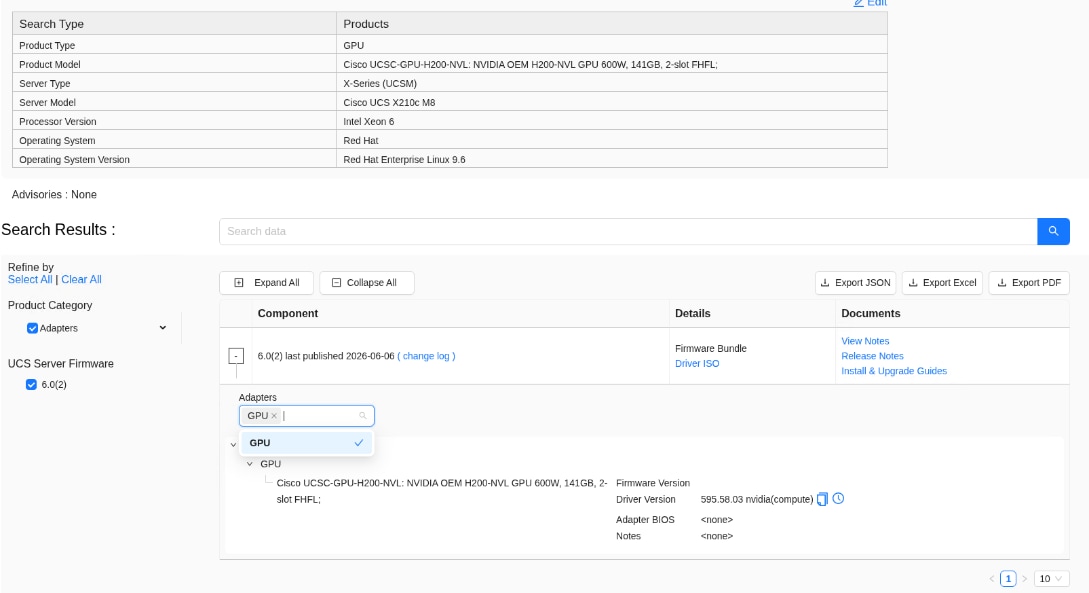Click in the Adapters filter combo box
Viewport: 1089px width, 593px height.
pos(306,416)
